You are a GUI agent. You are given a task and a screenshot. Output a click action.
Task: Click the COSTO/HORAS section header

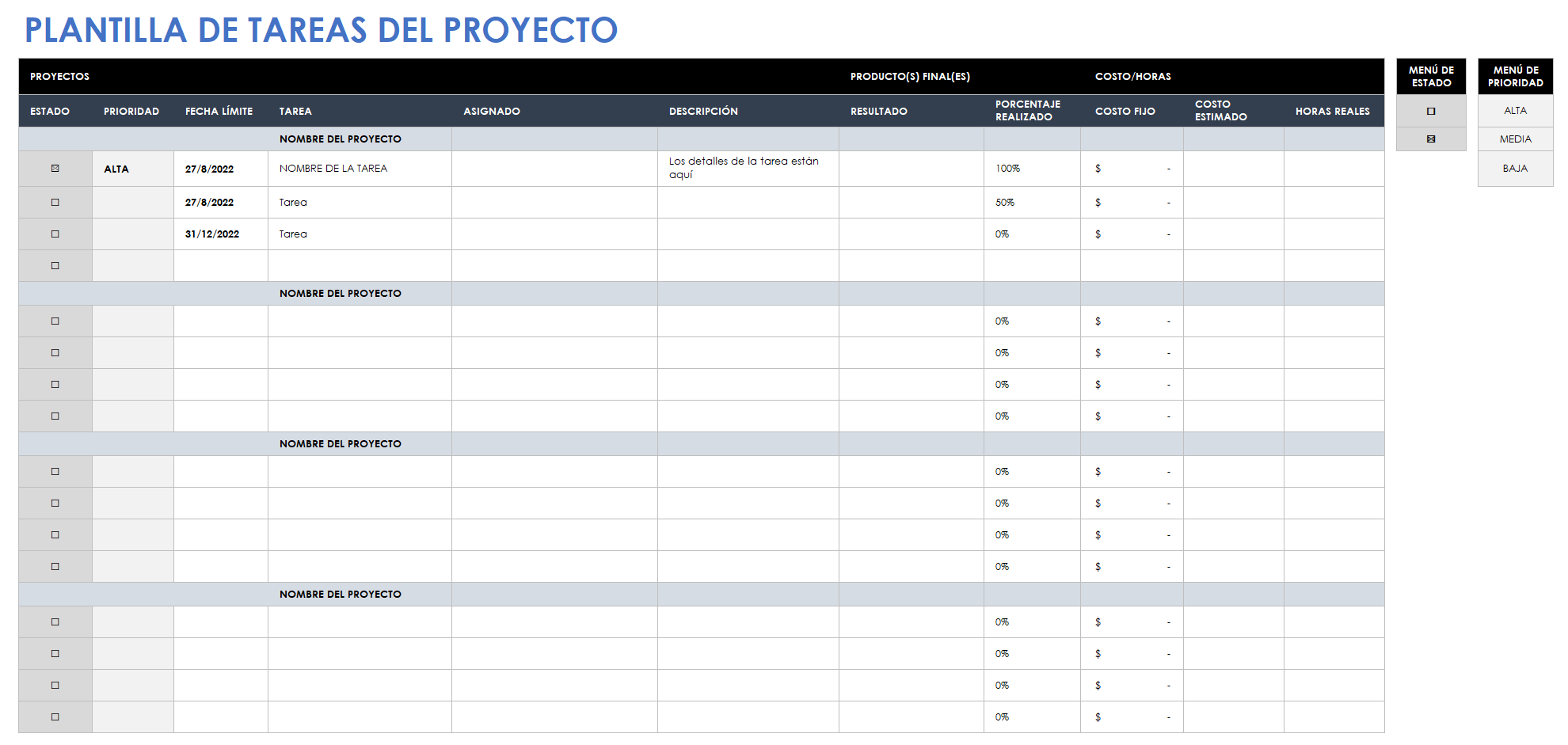(1133, 77)
